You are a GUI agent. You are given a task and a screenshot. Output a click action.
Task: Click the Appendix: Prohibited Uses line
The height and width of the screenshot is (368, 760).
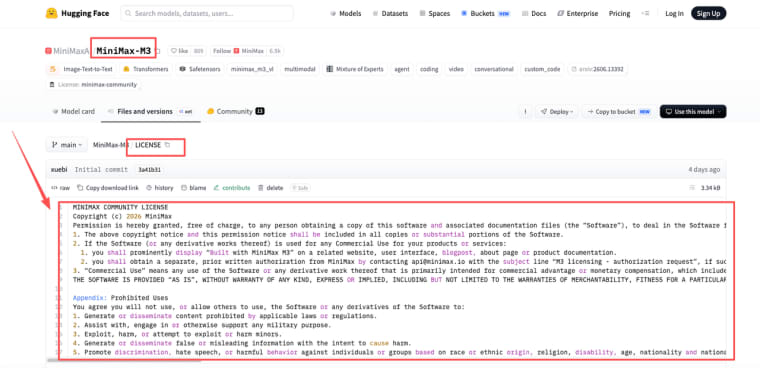pos(120,298)
